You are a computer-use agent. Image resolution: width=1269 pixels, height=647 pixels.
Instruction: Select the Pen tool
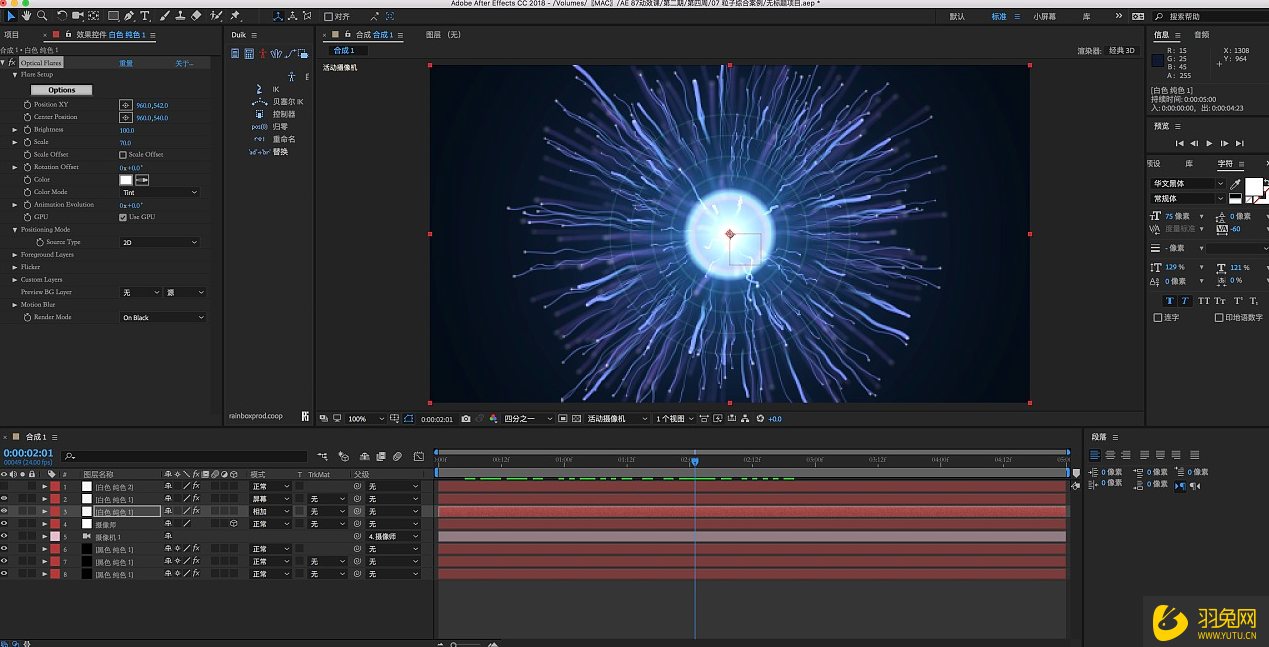click(129, 16)
